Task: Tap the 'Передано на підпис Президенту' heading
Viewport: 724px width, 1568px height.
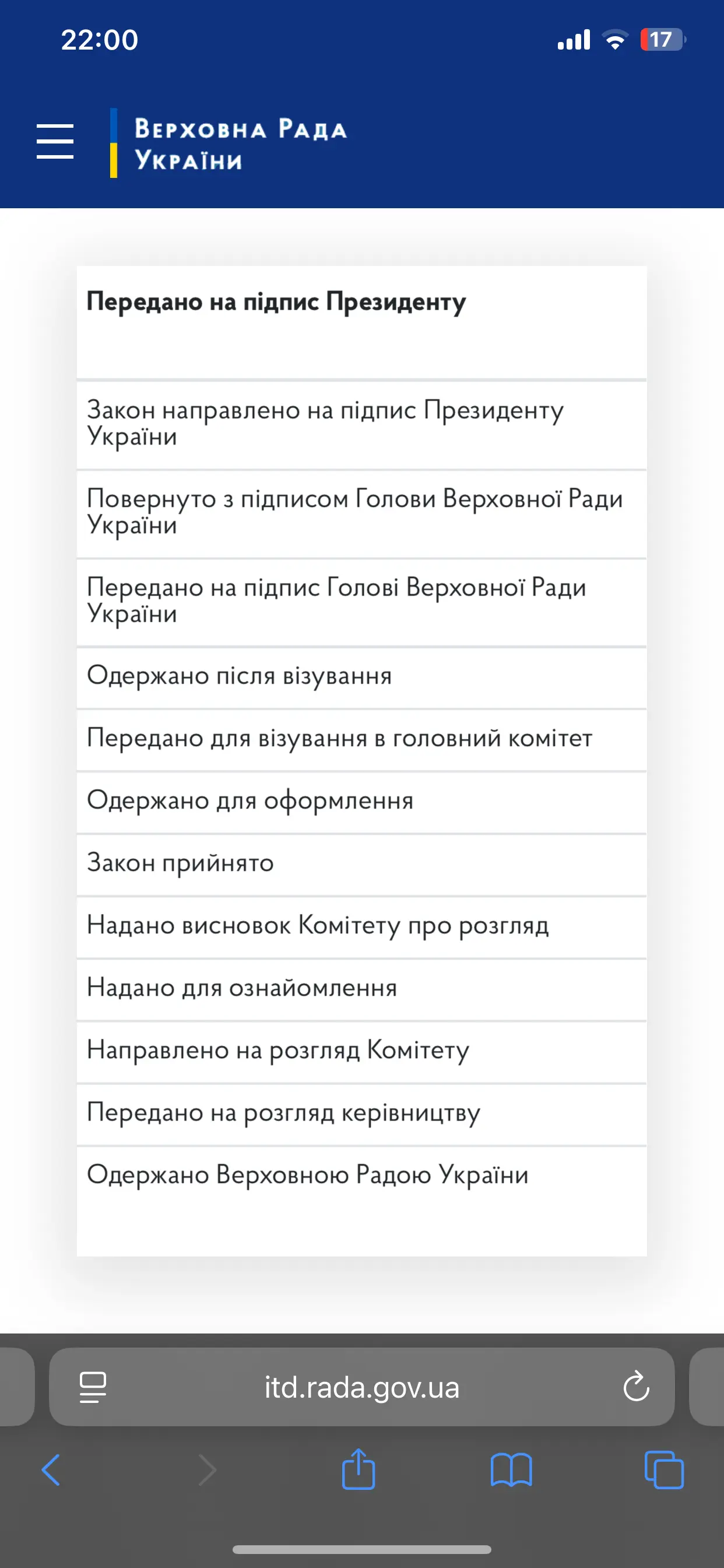Action: (276, 302)
